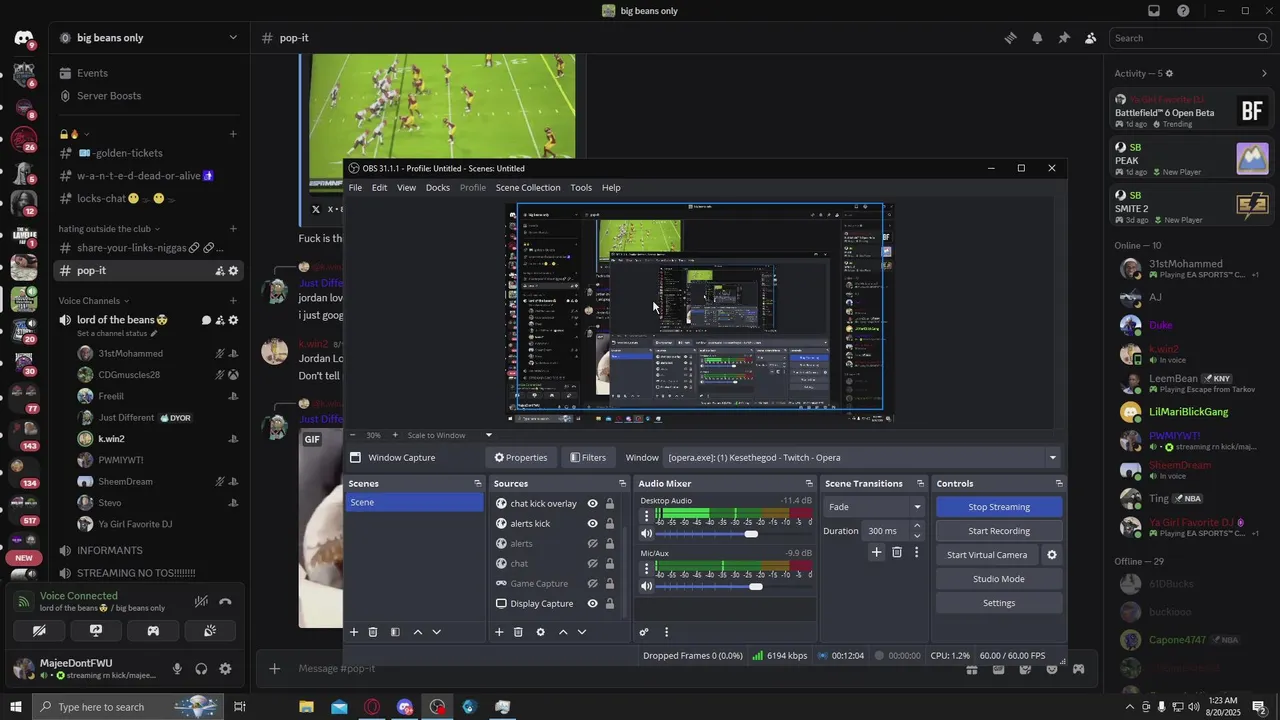
Task: Toggle Discord microphone mute
Action: coord(177,669)
